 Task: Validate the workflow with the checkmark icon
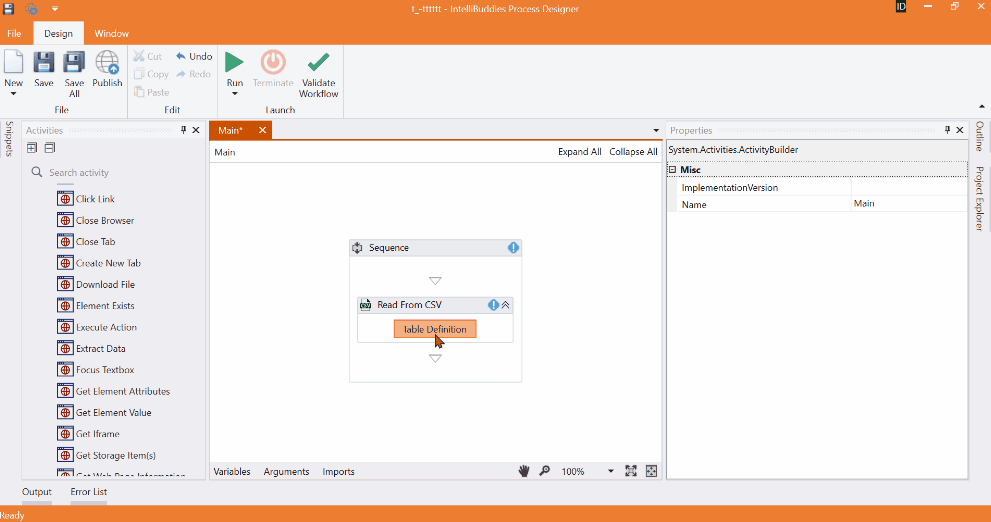pyautogui.click(x=319, y=63)
